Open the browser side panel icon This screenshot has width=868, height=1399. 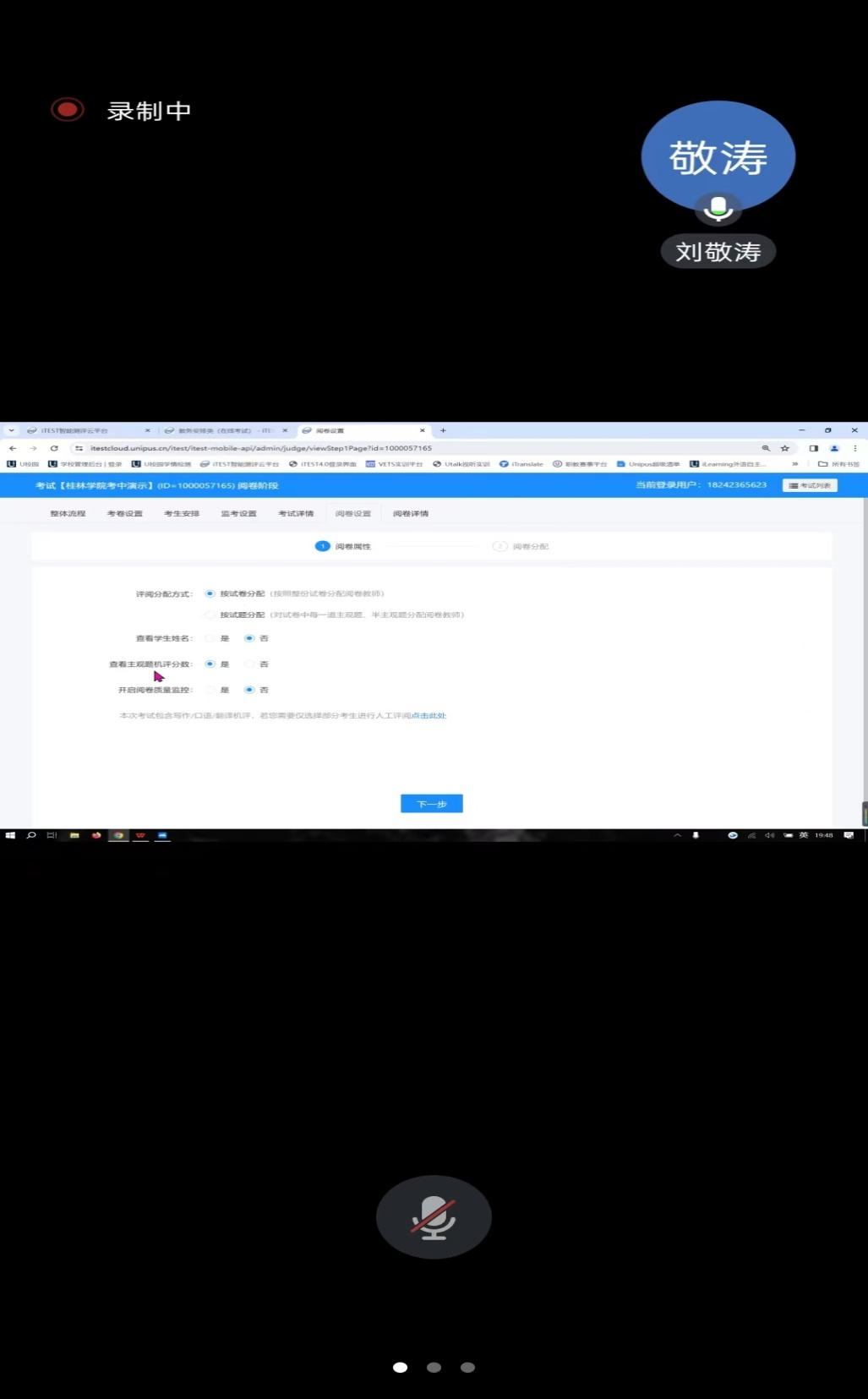[x=813, y=448]
